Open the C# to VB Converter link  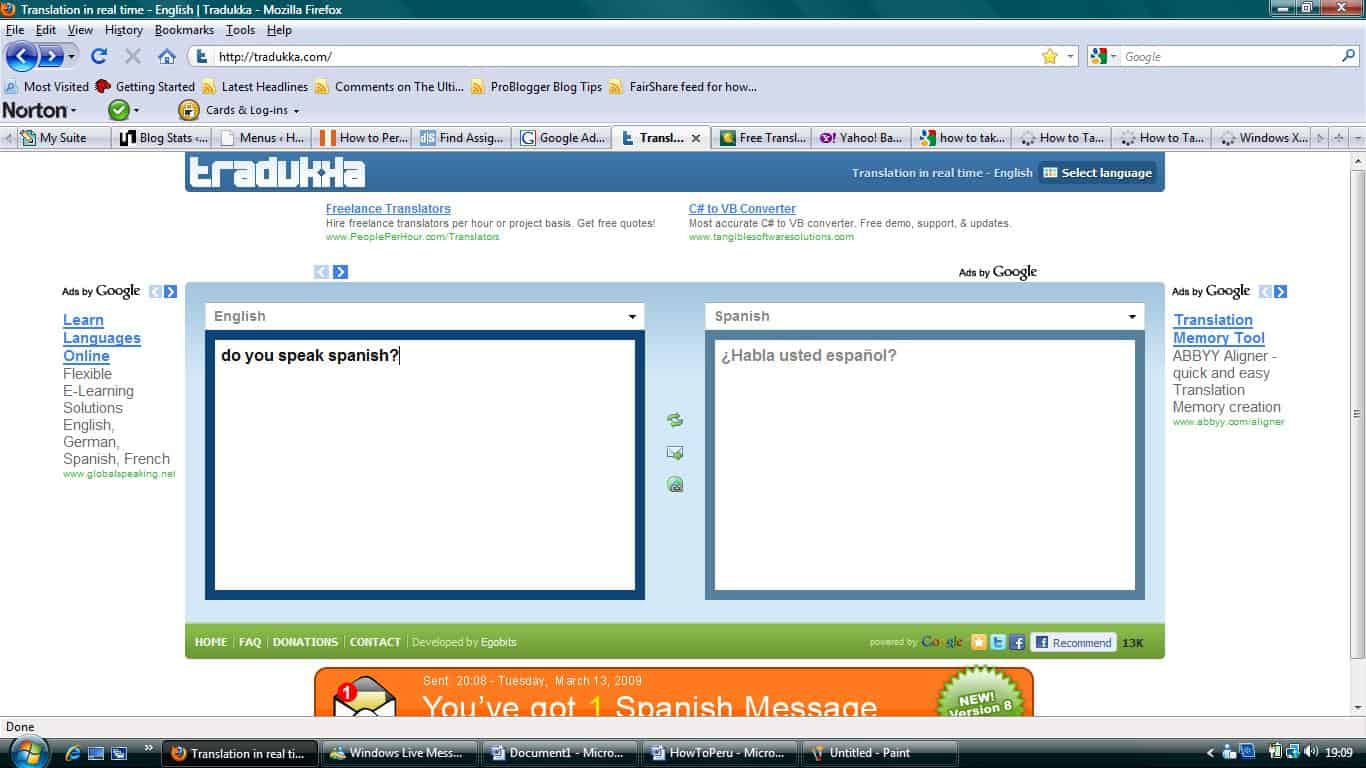(x=742, y=209)
